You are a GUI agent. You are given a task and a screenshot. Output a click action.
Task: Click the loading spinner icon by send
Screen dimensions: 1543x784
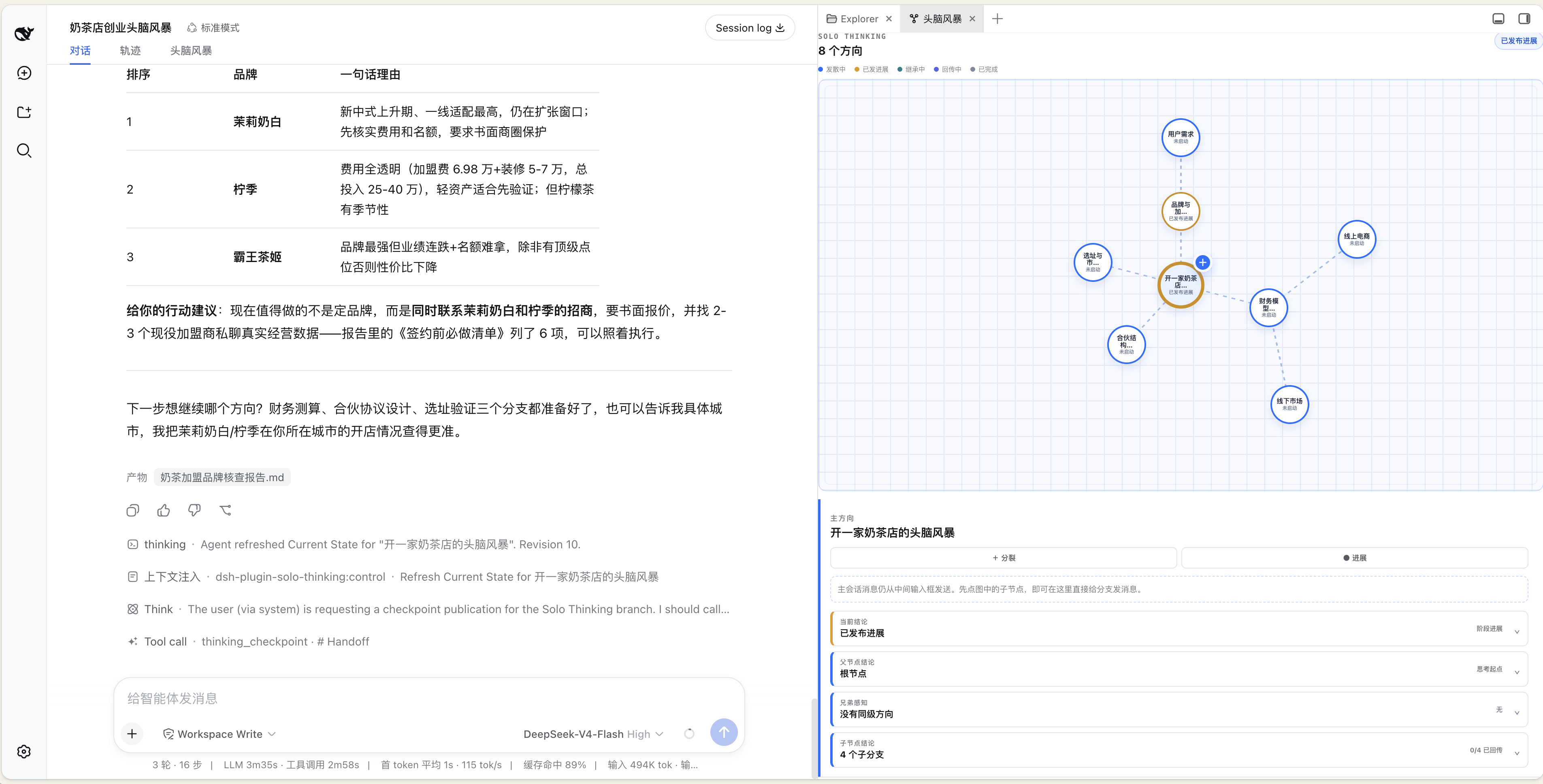pyautogui.click(x=689, y=734)
